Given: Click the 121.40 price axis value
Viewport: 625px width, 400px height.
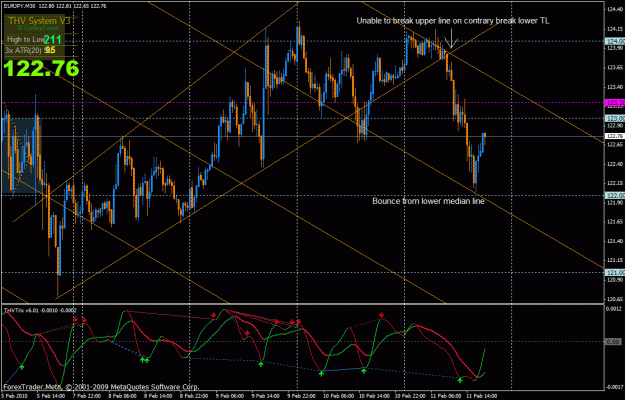Looking at the screenshot, I should (615, 241).
